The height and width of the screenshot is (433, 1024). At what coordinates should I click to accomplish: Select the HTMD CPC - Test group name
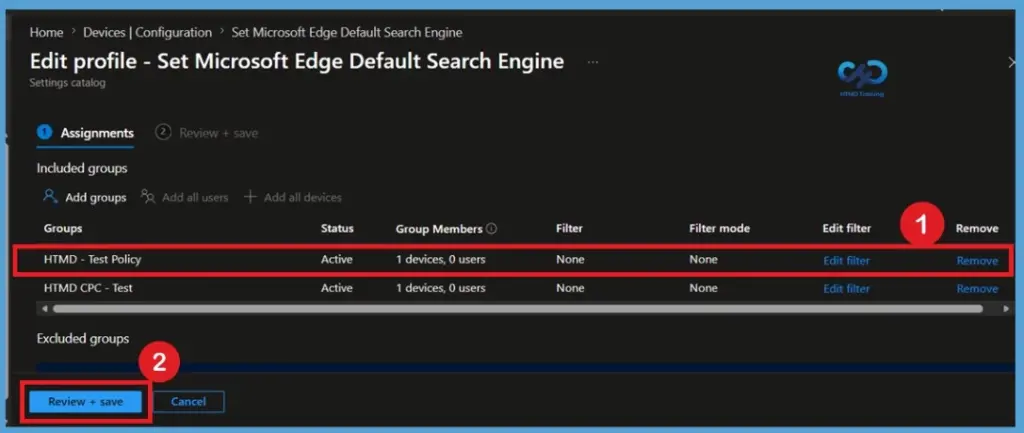tap(88, 288)
